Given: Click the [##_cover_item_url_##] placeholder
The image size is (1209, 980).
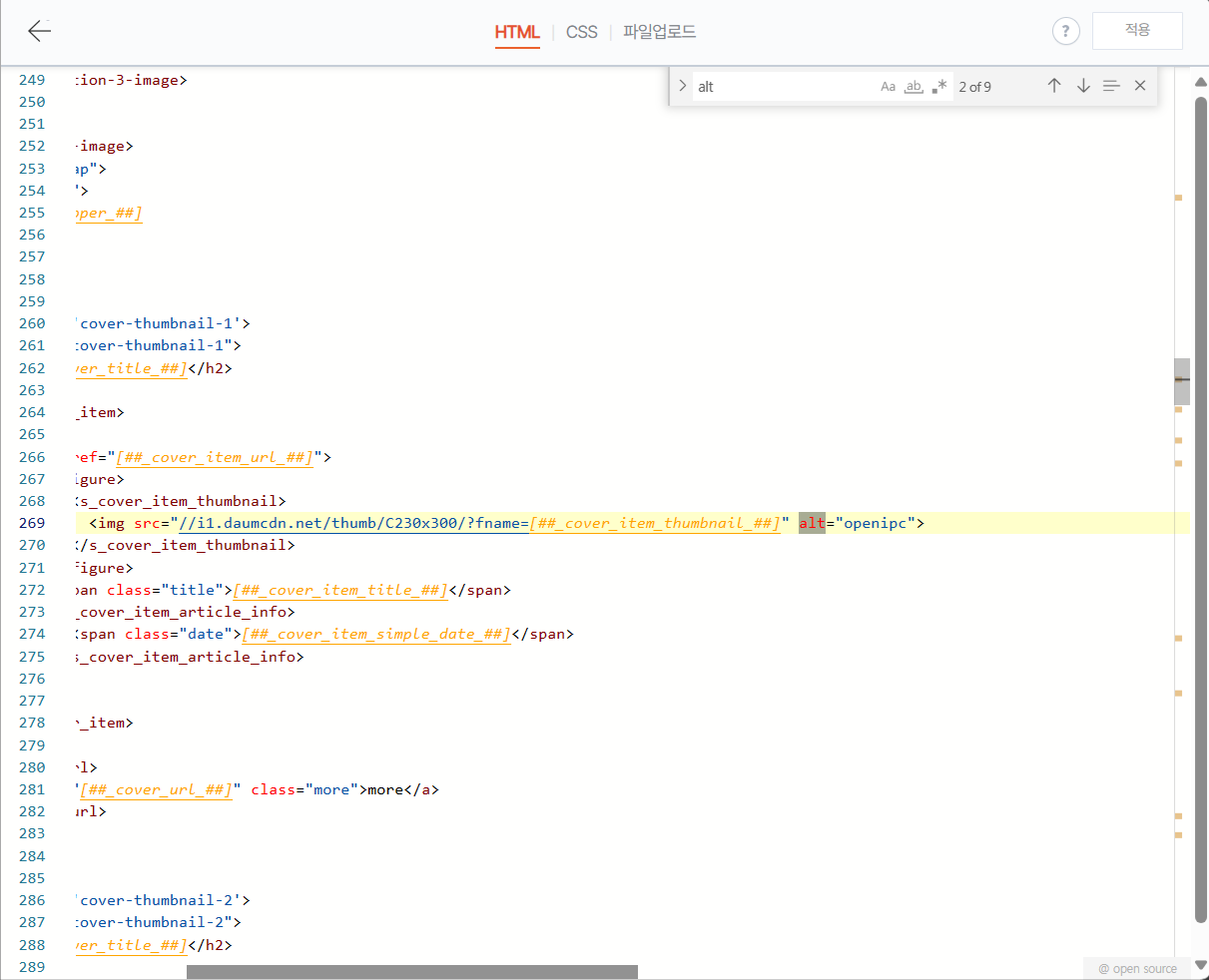Looking at the screenshot, I should coord(215,457).
